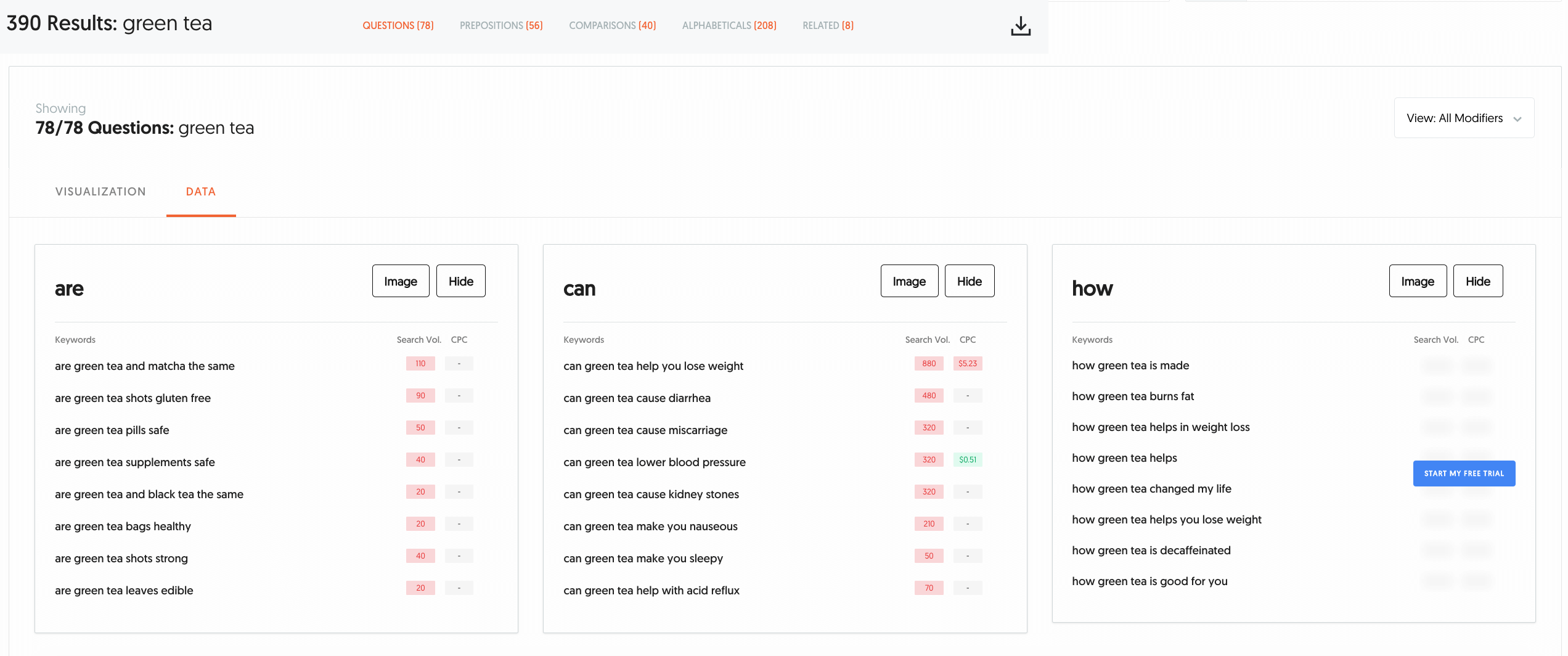Click 'can green tea cause kidney stones'

651,494
